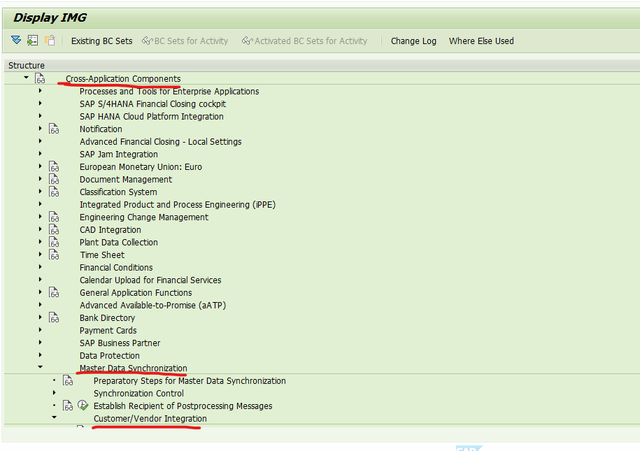Open the Change Log
The image size is (640, 451).
click(413, 41)
